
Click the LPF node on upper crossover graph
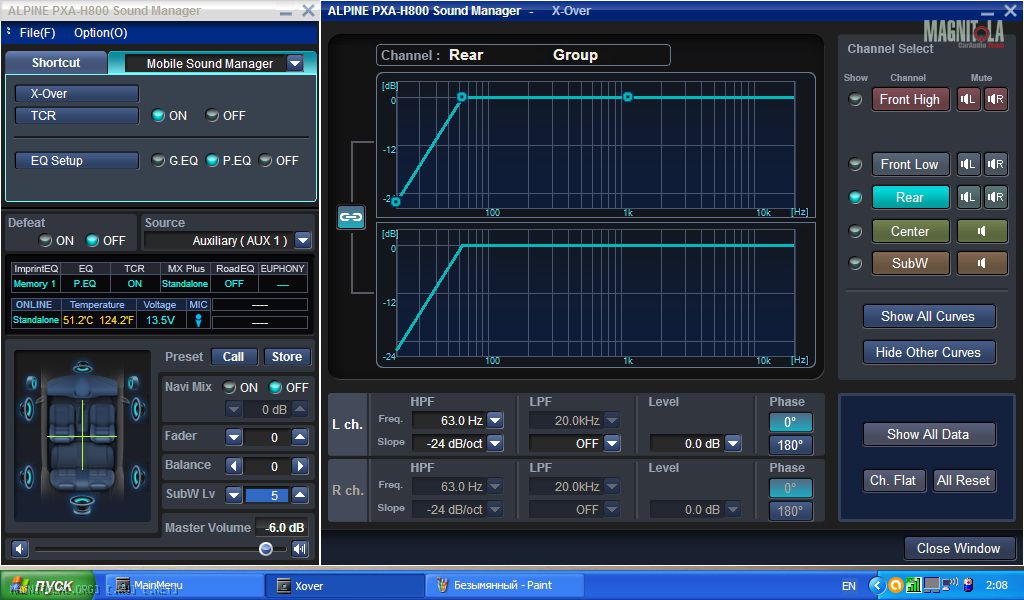click(x=628, y=97)
